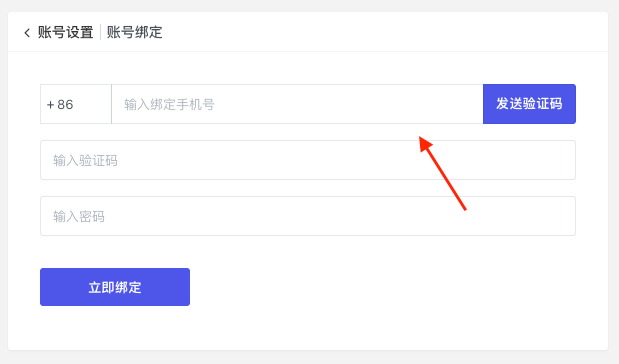Click the red arrow annotation
Screen dimensions: 619x364
443,173
